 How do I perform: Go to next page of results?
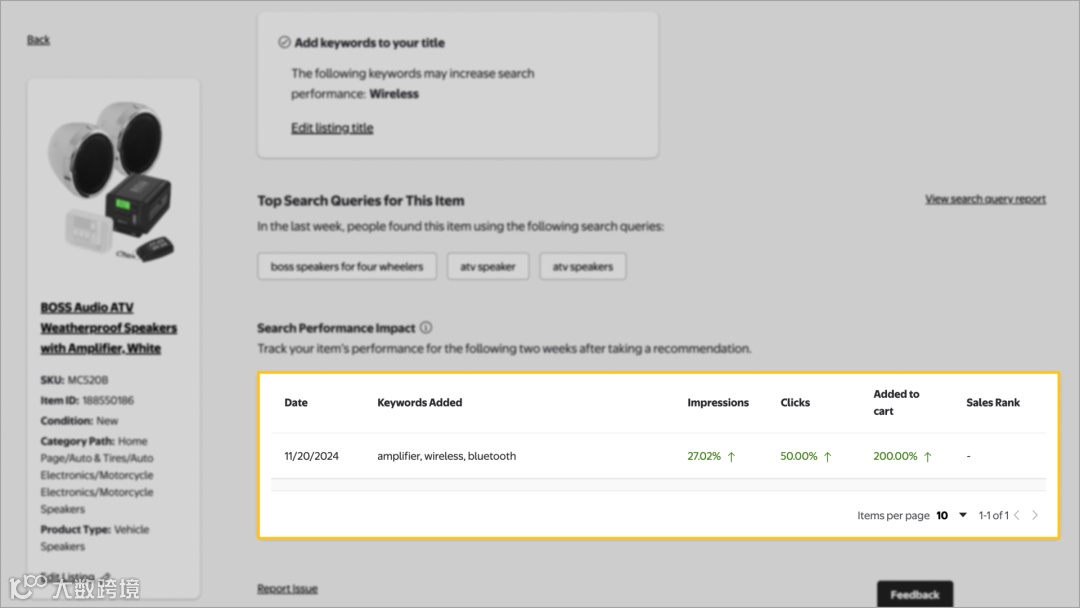[x=1035, y=516]
